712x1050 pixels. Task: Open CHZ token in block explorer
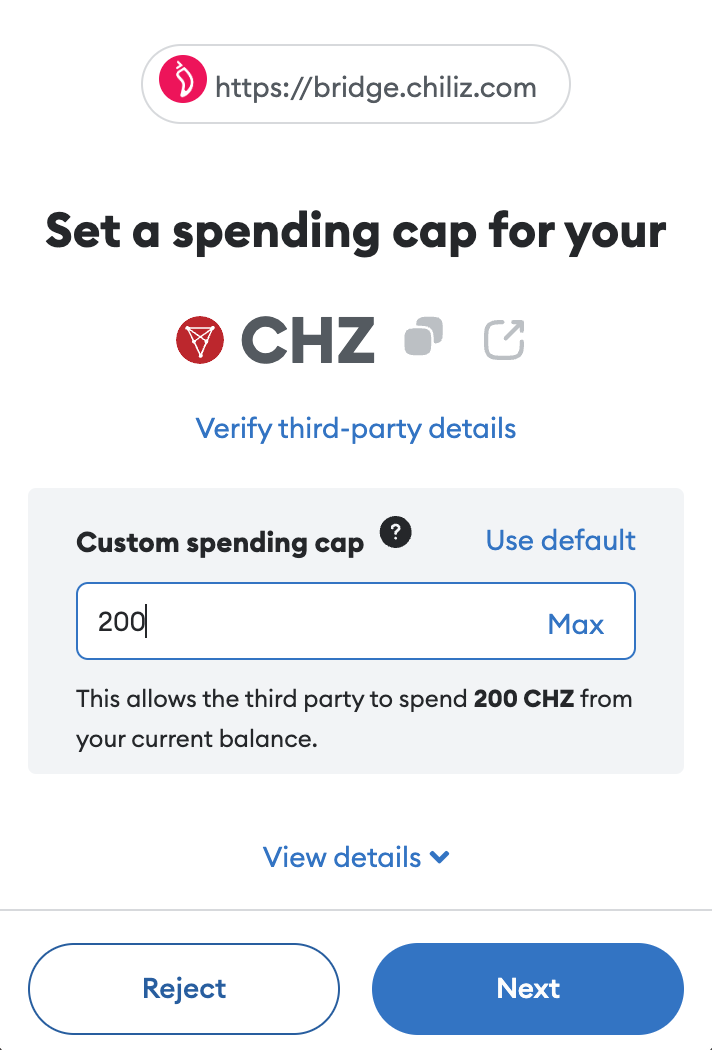(504, 340)
